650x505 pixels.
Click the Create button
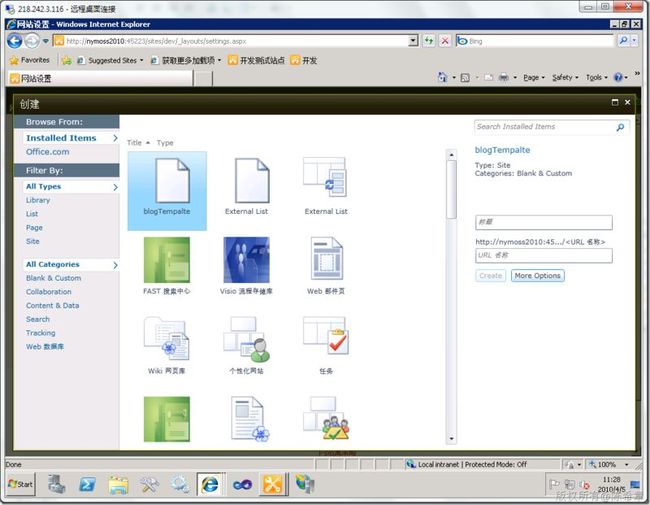490,276
